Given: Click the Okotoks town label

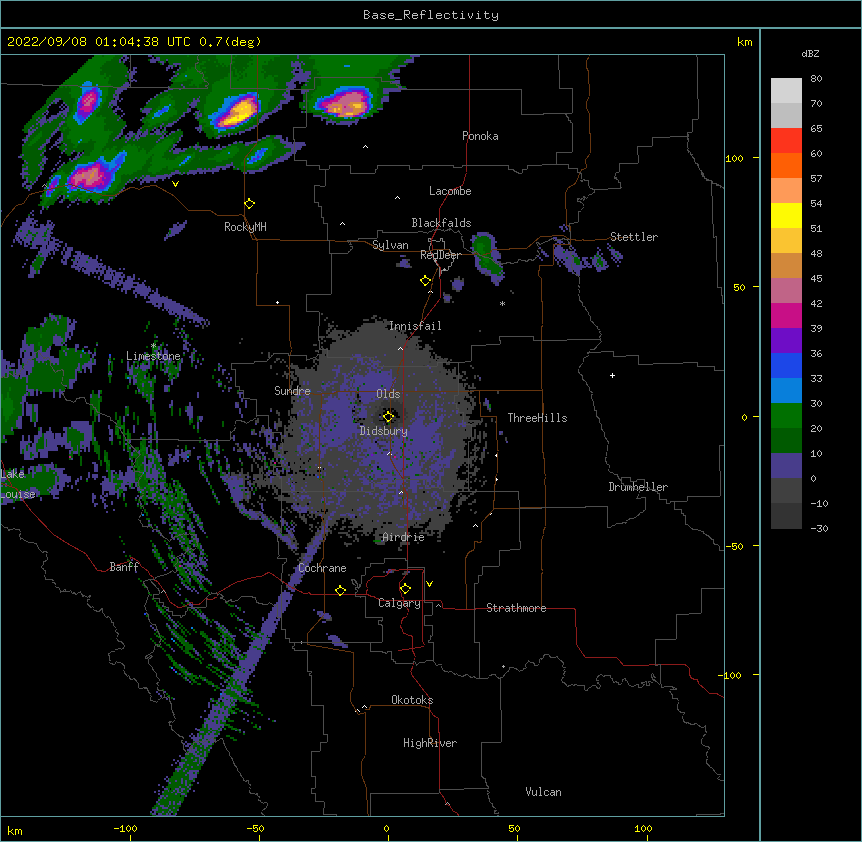Looking at the screenshot, I should [x=412, y=700].
